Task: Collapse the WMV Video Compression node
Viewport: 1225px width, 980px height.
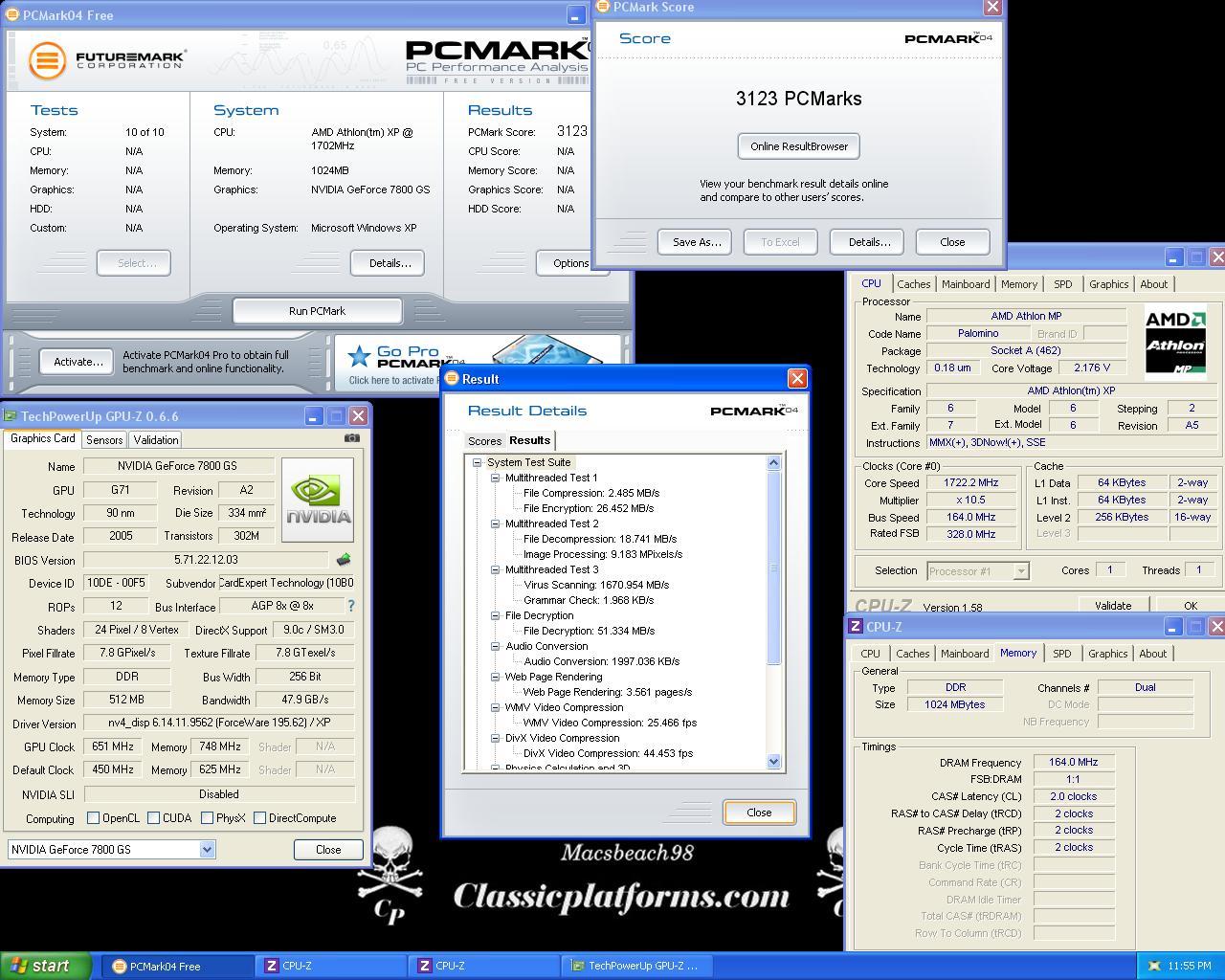Action: tap(495, 707)
